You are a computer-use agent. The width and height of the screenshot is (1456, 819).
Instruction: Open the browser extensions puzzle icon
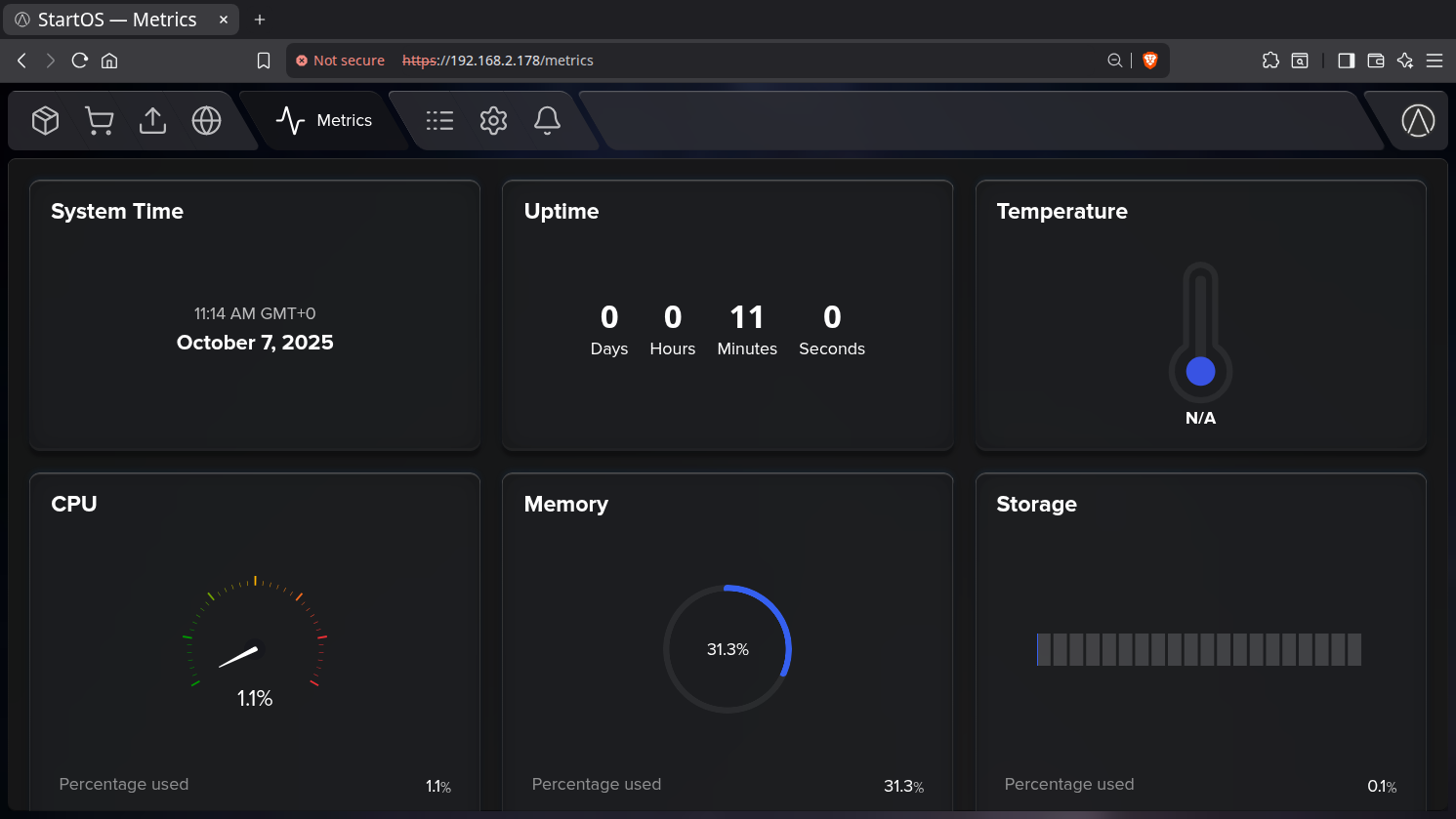(1270, 61)
